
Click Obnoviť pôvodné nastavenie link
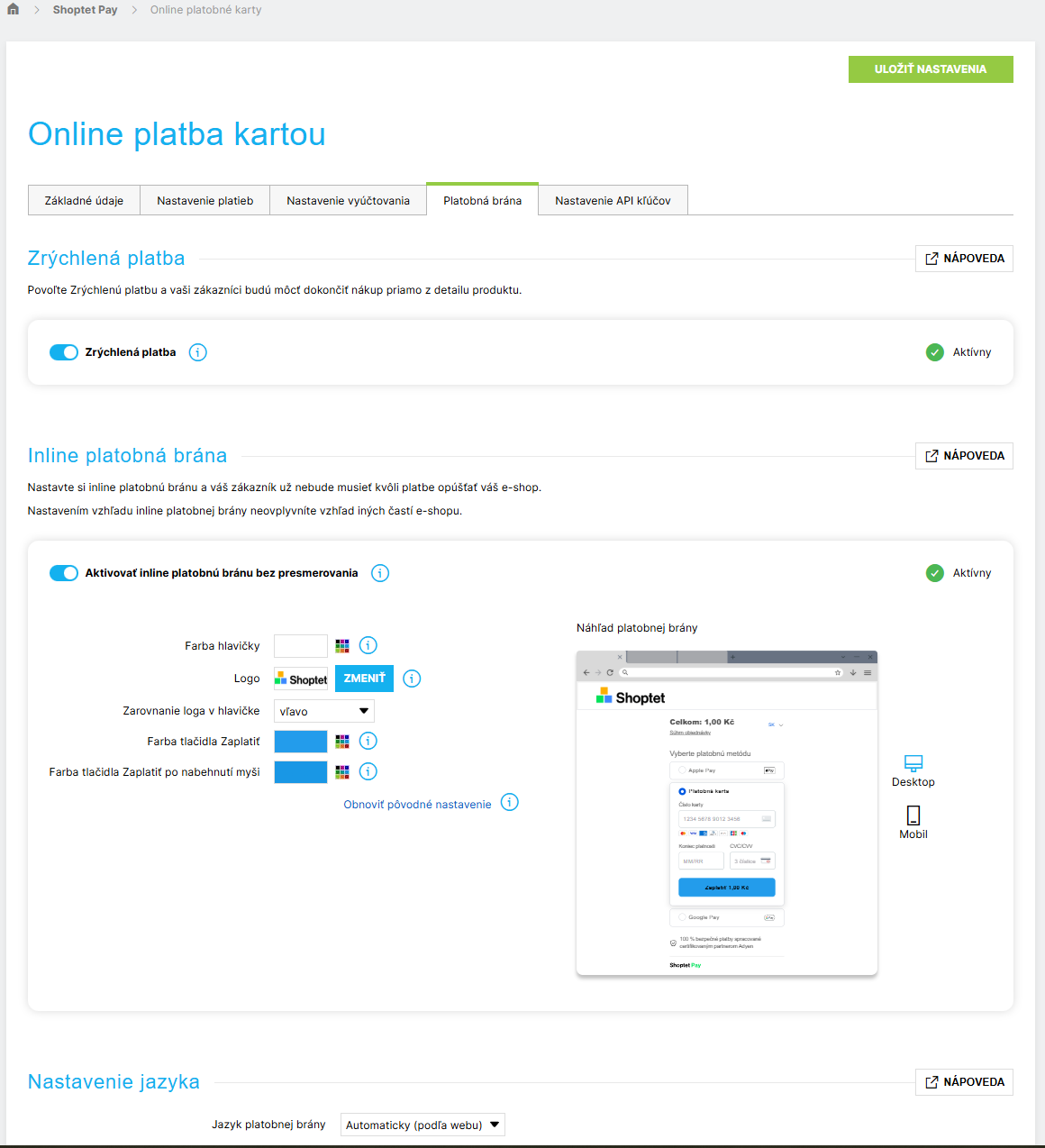point(417,804)
